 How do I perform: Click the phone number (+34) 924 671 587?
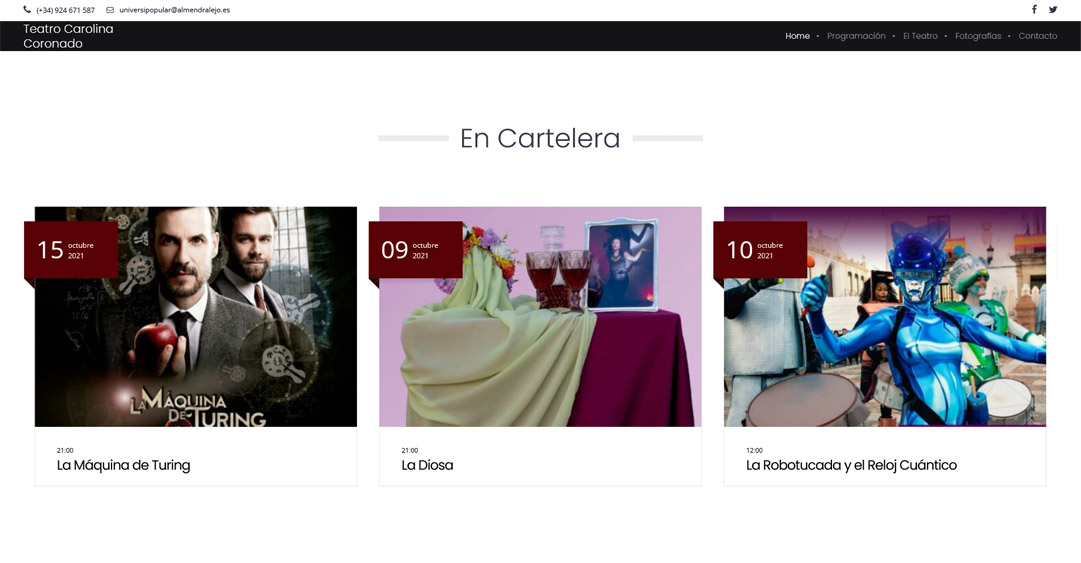(x=65, y=10)
